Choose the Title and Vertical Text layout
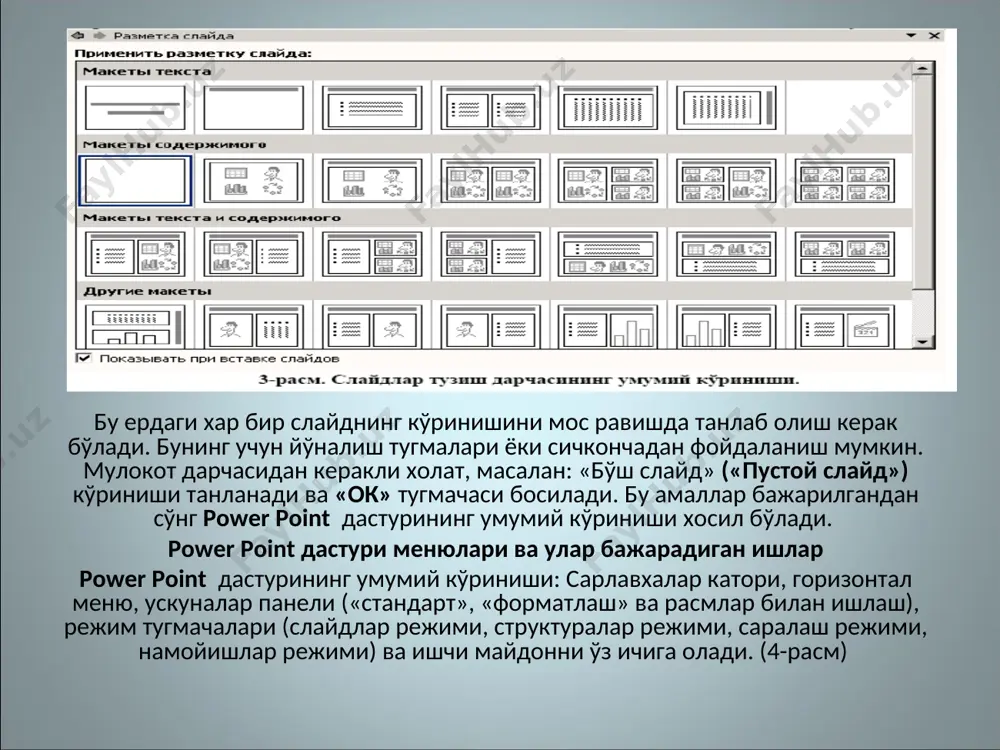The image size is (1000, 750). click(608, 108)
